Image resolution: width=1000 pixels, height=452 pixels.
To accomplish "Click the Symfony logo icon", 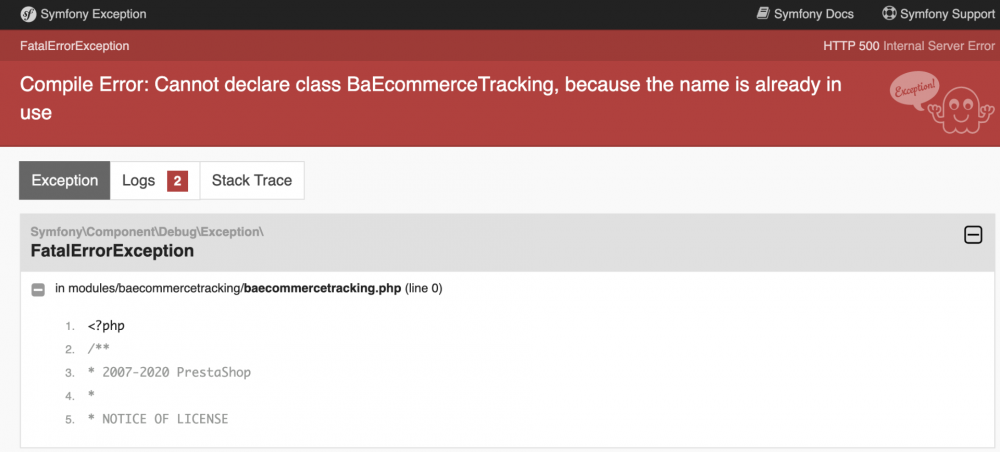I will [x=28, y=14].
